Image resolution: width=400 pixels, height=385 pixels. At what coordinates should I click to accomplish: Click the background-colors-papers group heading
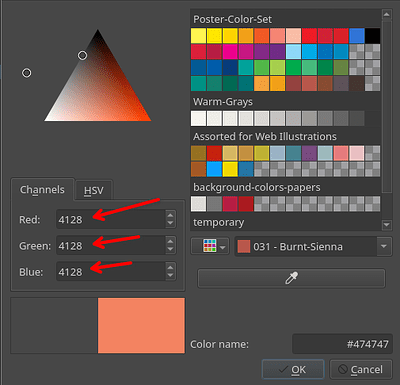click(257, 187)
